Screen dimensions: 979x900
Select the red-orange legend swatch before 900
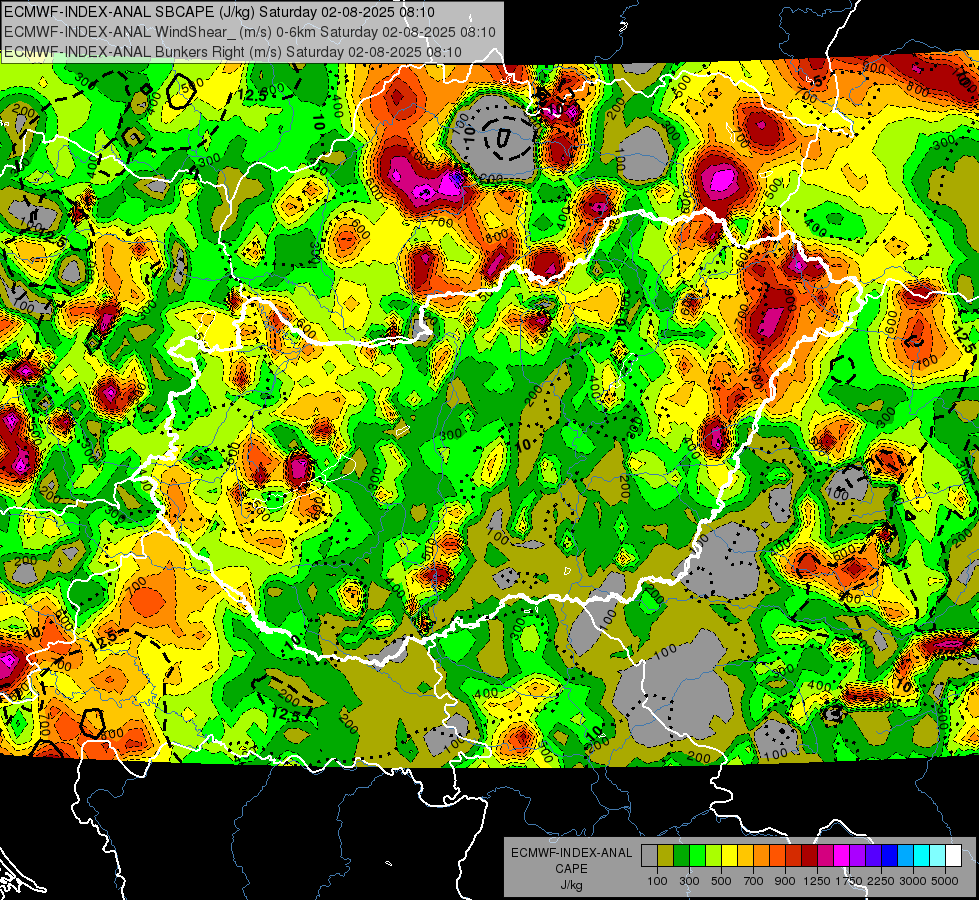click(777, 856)
